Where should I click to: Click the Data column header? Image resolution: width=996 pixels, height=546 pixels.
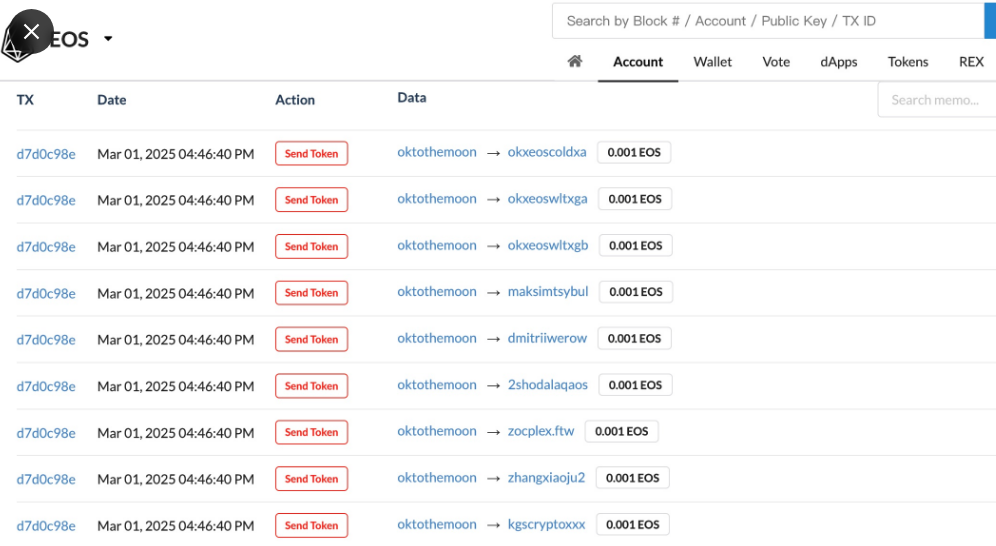(x=412, y=98)
